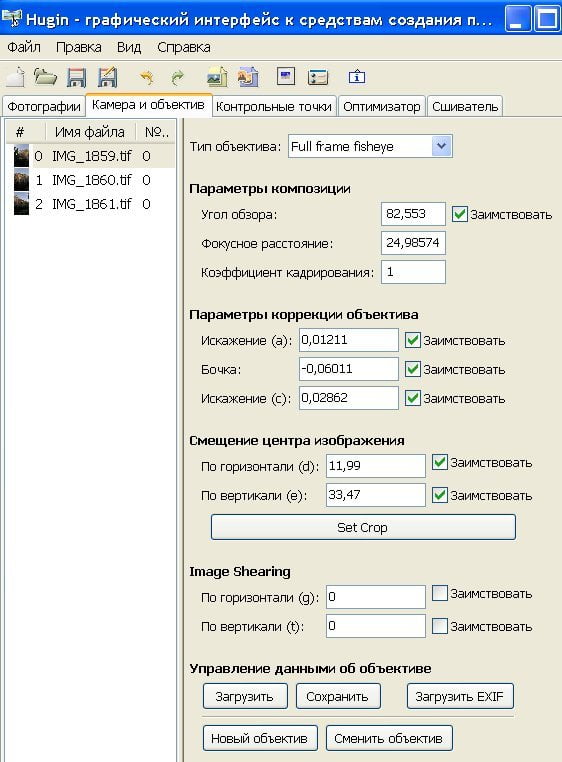This screenshot has width=562, height=762.
Task: Click the Загрузить EXIF button
Action: [460, 696]
